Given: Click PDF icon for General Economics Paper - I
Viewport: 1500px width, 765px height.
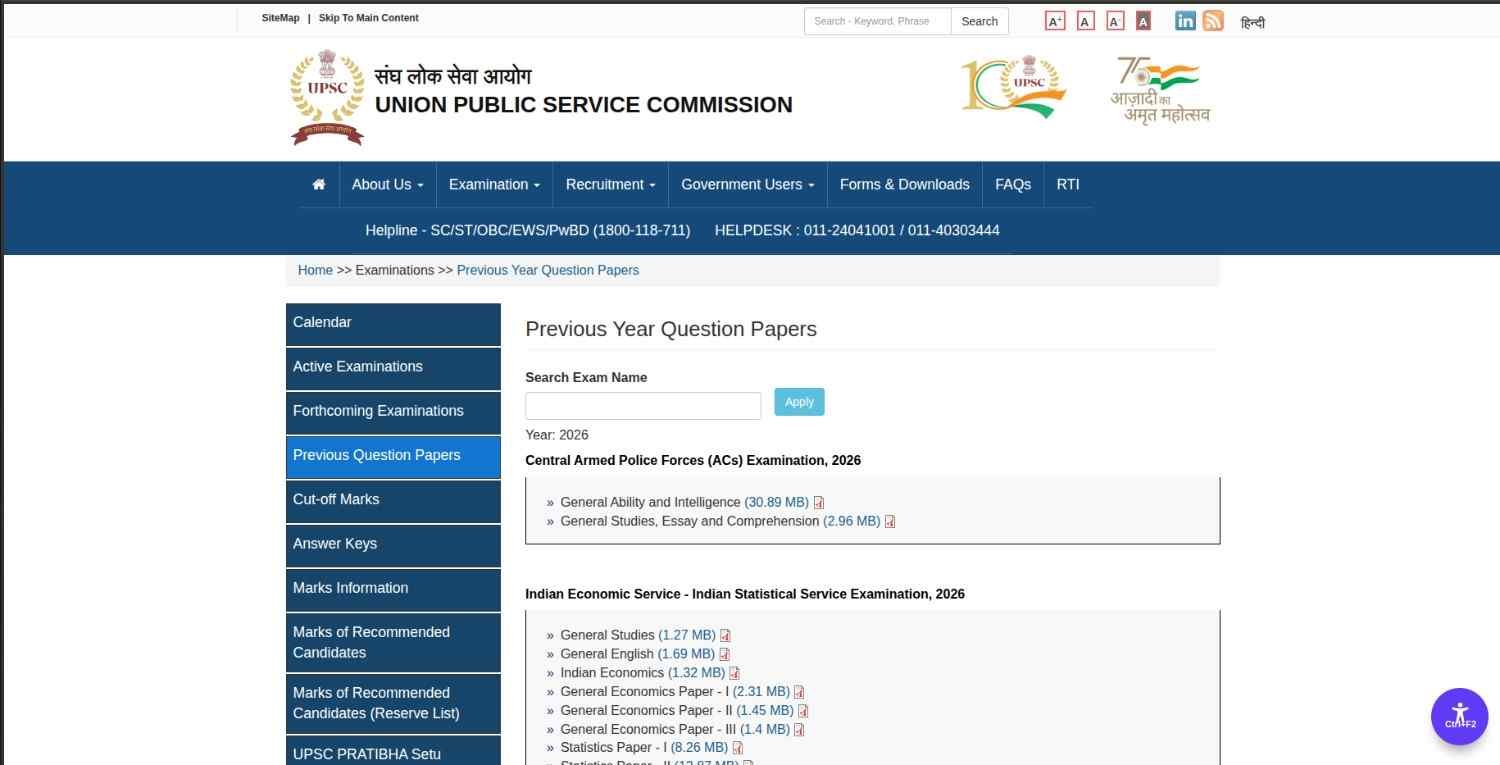Looking at the screenshot, I should pos(799,692).
